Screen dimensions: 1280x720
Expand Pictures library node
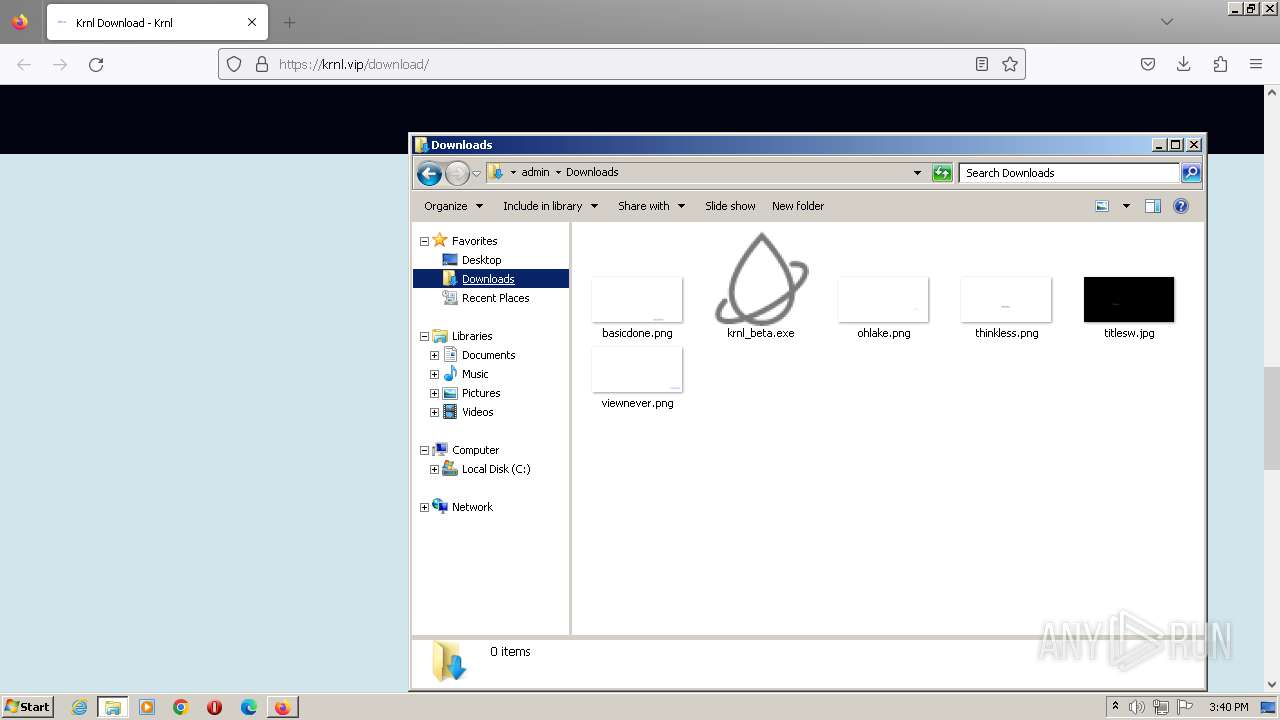point(435,393)
